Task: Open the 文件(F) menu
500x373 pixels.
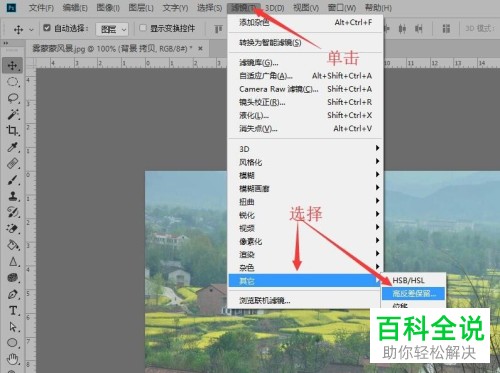Action: tap(41, 8)
